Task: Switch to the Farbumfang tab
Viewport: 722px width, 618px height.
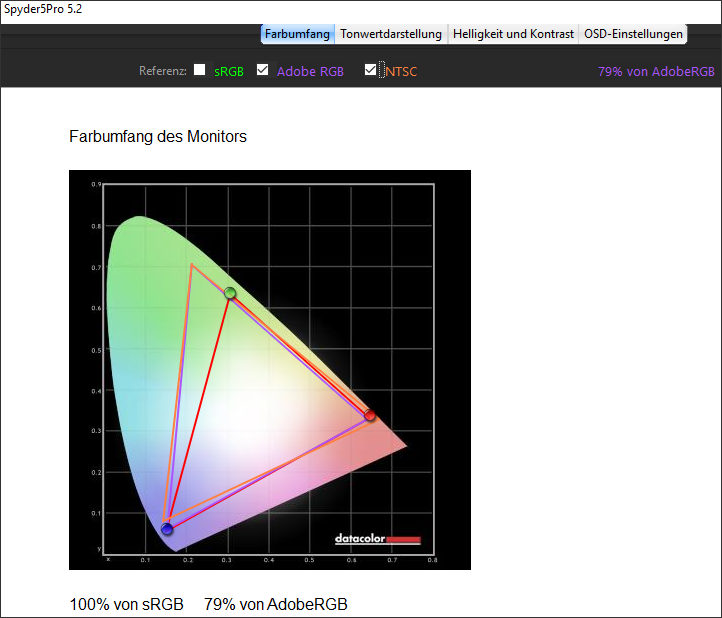Action: tap(297, 34)
